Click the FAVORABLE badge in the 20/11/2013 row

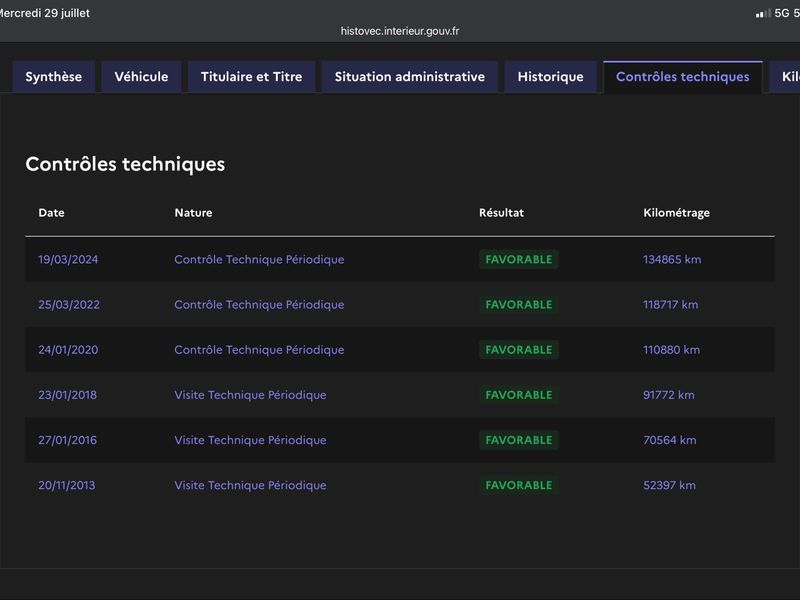pos(519,485)
